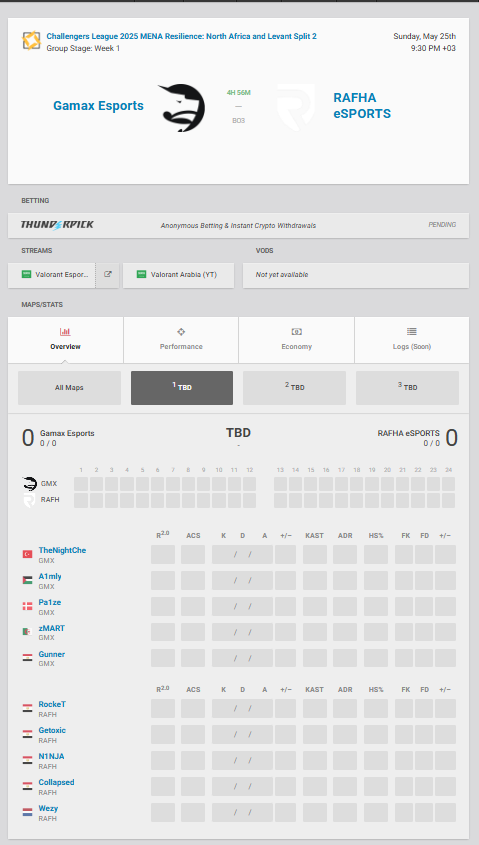
Task: Click the 'Sunday, May 25th' date
Action: [425, 36]
